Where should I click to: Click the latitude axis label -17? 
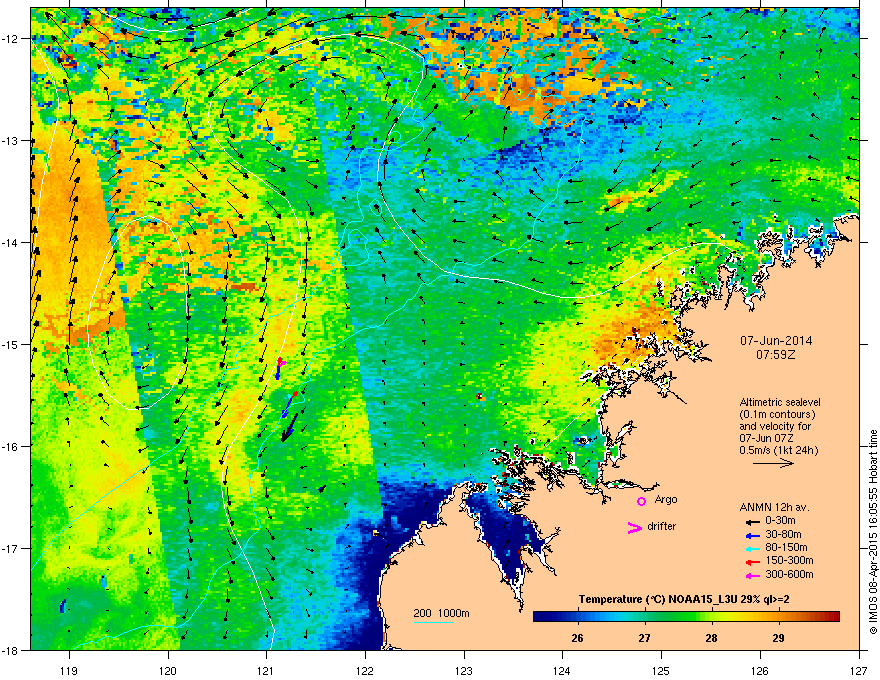click(11, 549)
